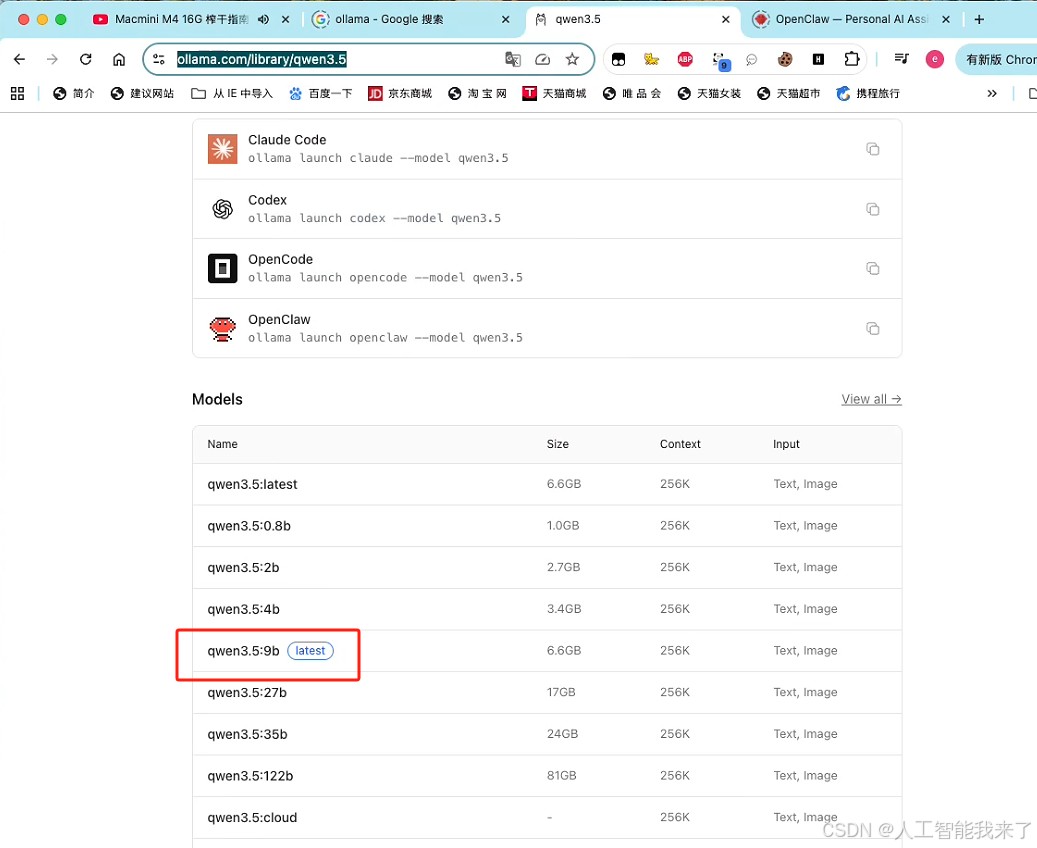This screenshot has height=848, width=1037.
Task: Open qwen3.5:9b model
Action: (243, 651)
